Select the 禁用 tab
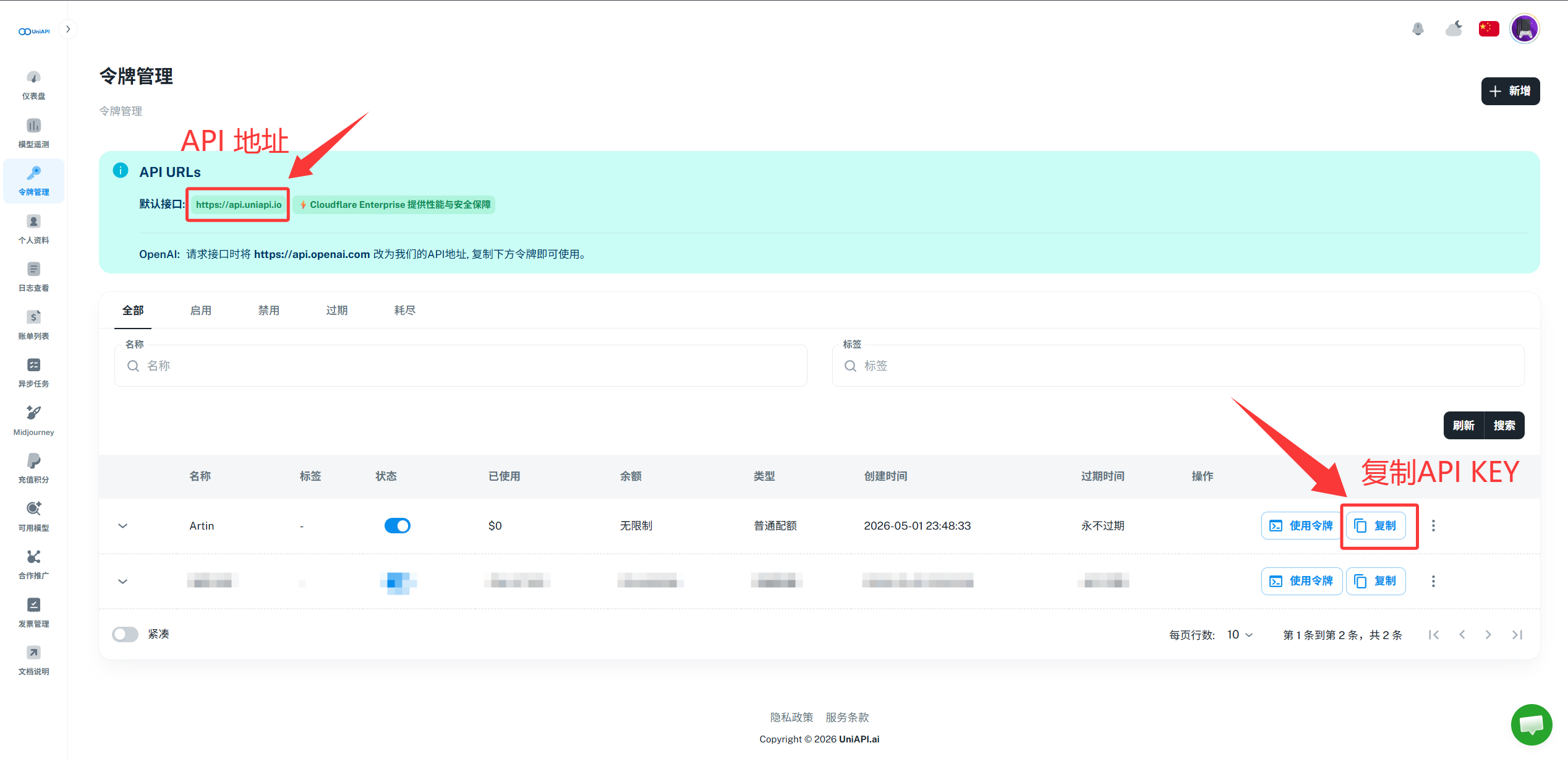1568x761 pixels. (269, 311)
